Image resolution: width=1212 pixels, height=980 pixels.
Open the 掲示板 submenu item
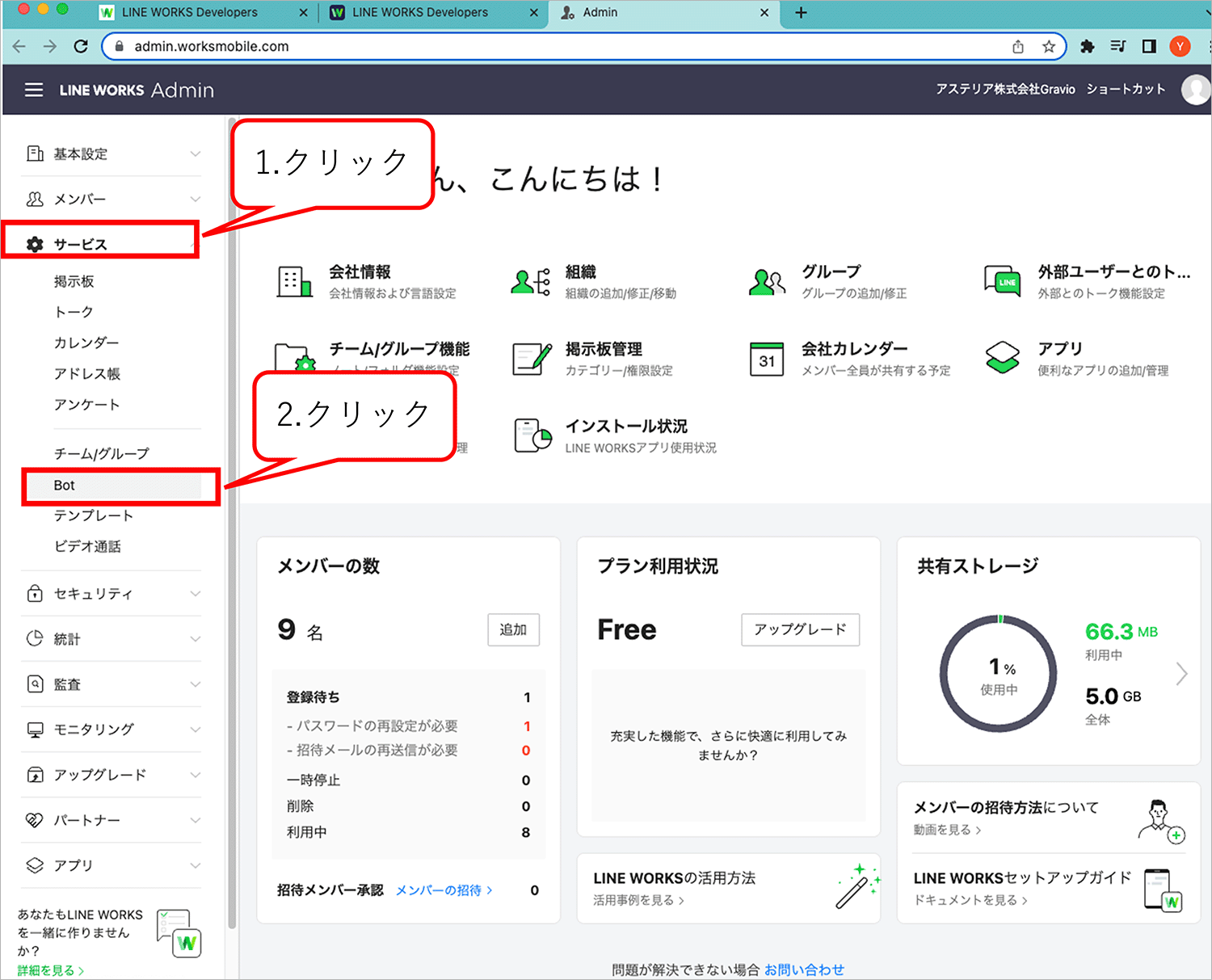74,281
